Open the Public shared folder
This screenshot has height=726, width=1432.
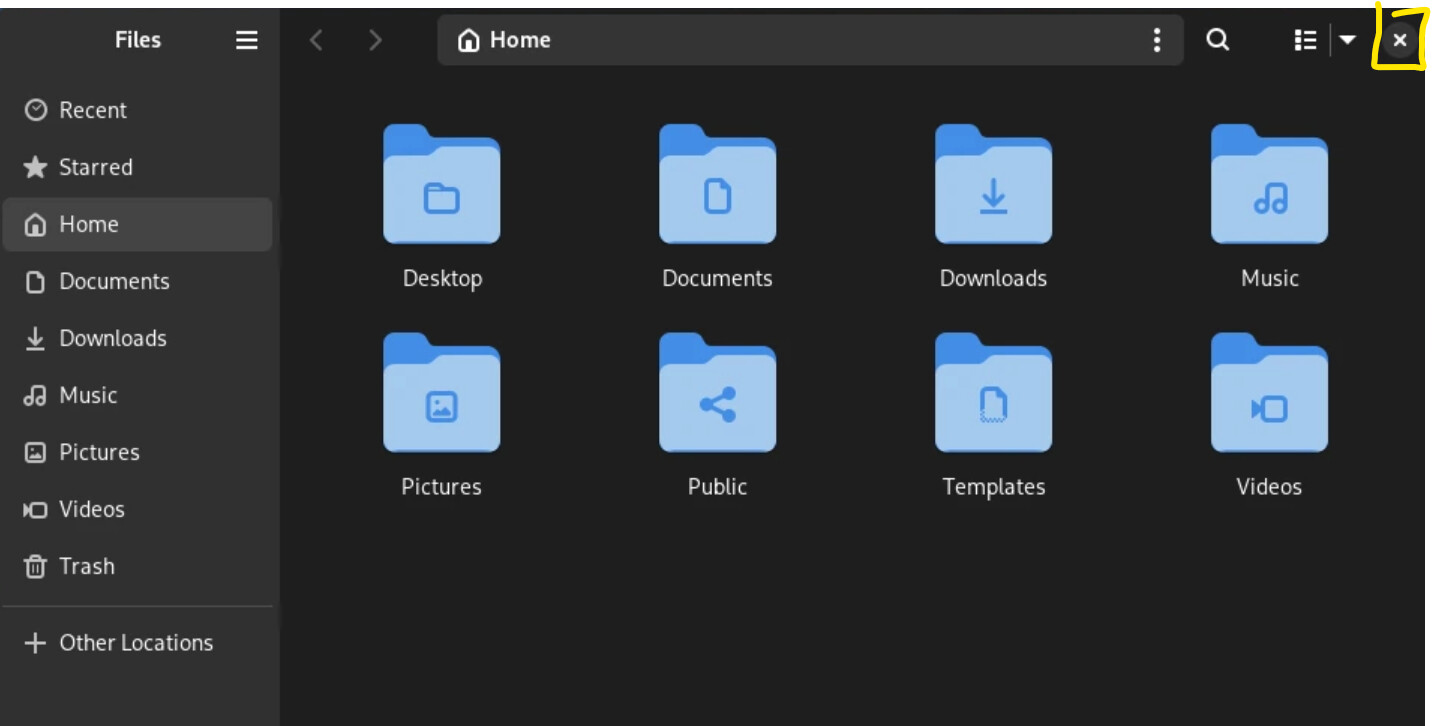[717, 395]
